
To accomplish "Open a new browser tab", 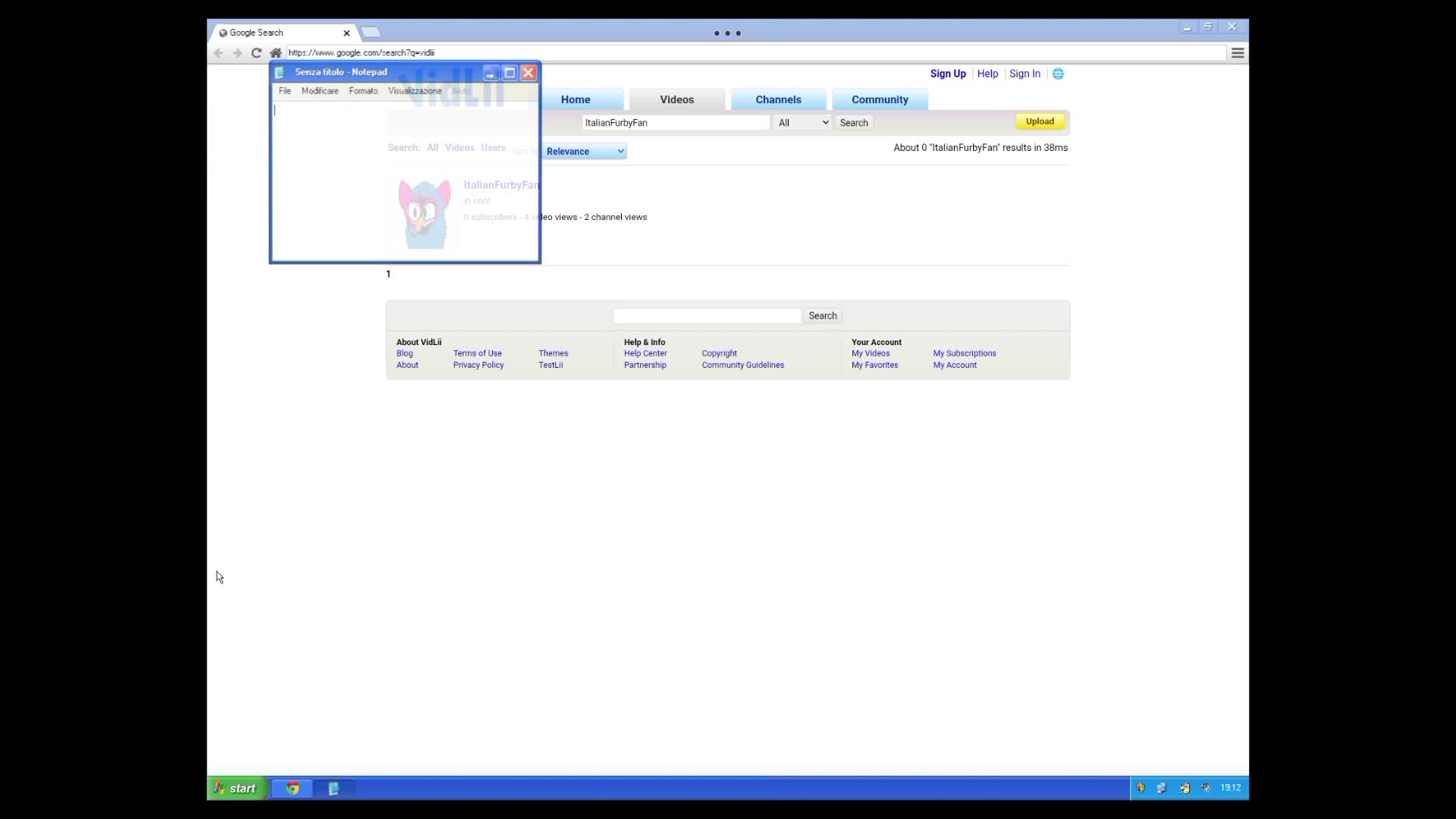I will [x=371, y=32].
